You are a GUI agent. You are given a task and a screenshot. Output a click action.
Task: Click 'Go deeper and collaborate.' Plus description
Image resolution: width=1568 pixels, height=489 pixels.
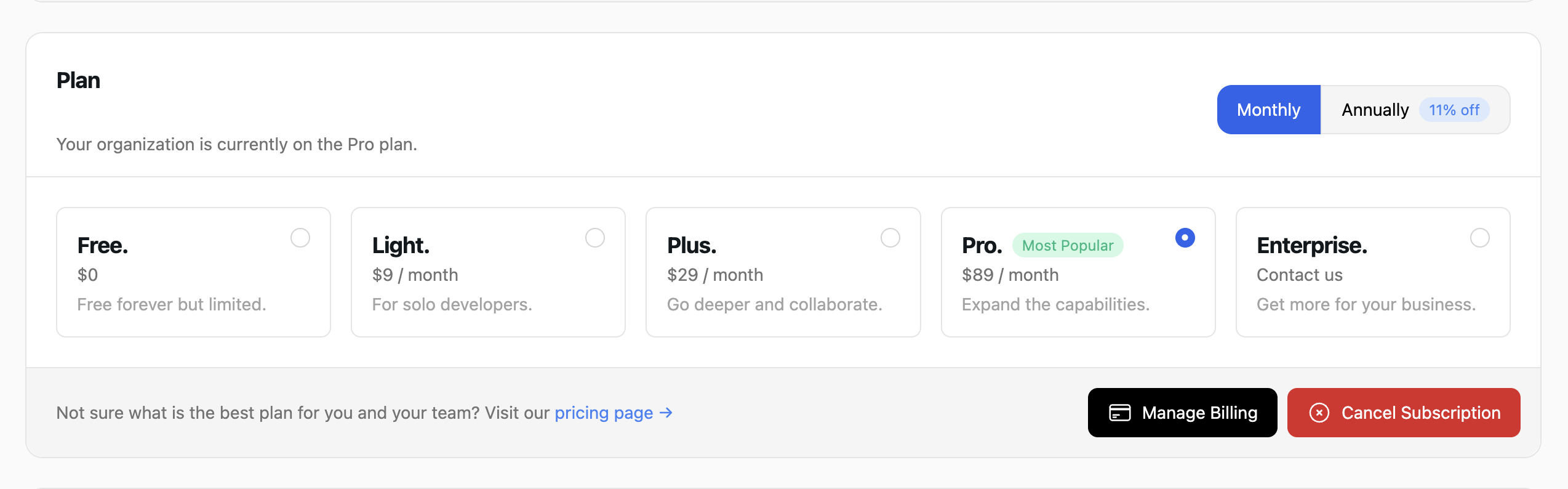pyautogui.click(x=774, y=304)
